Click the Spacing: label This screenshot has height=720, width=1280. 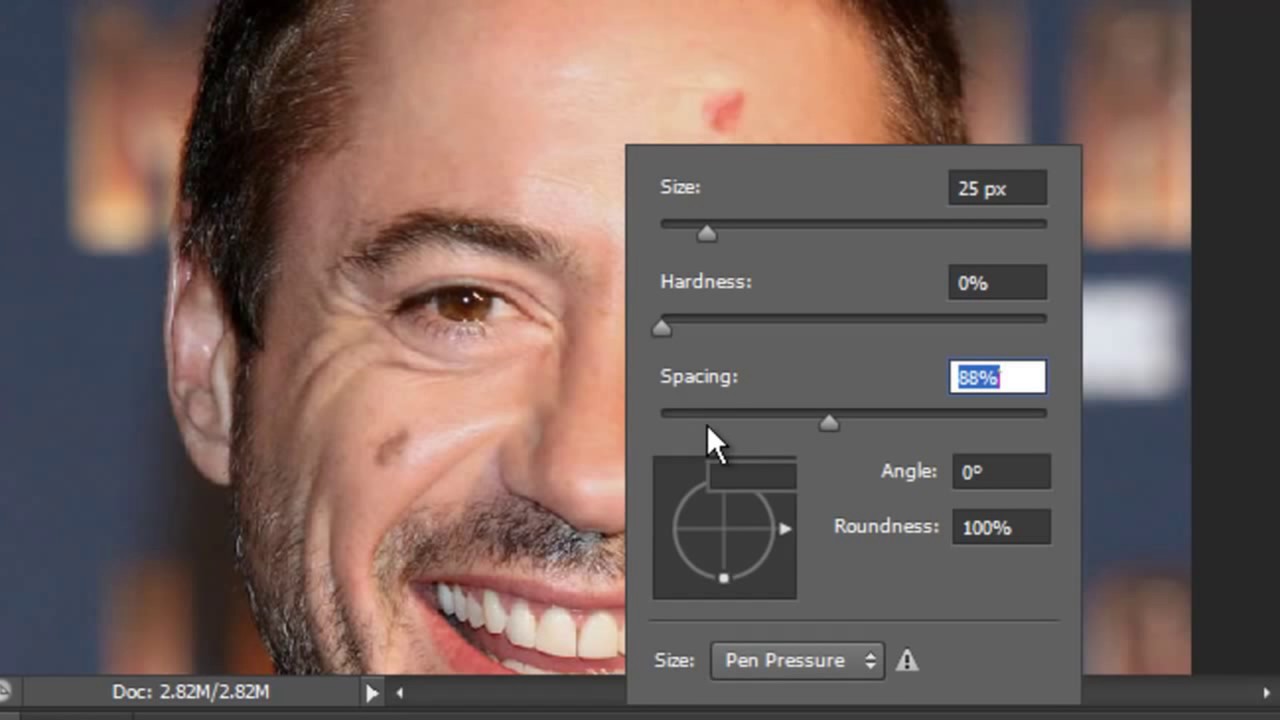tap(699, 376)
